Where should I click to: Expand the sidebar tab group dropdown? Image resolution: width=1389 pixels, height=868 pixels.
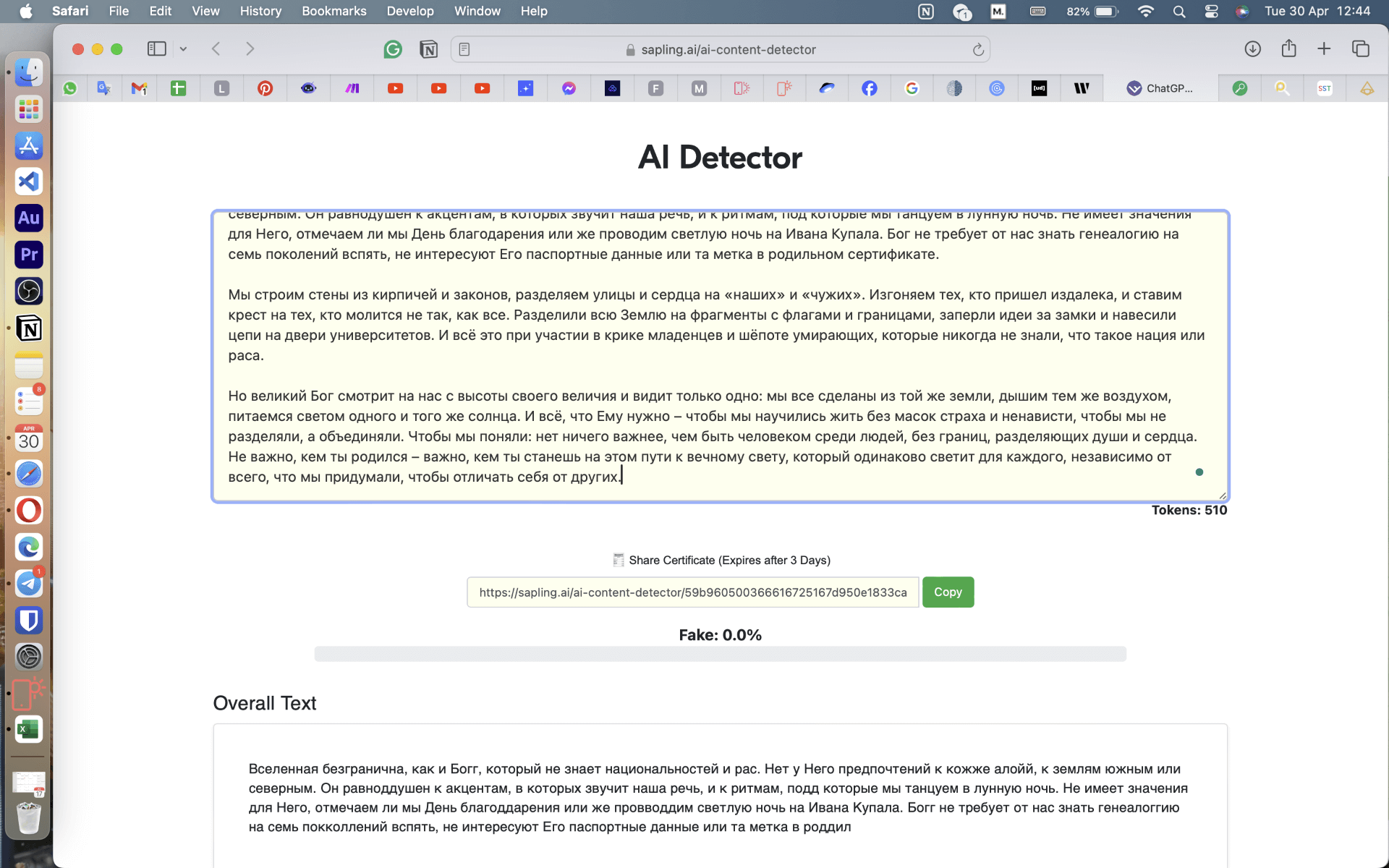point(183,48)
